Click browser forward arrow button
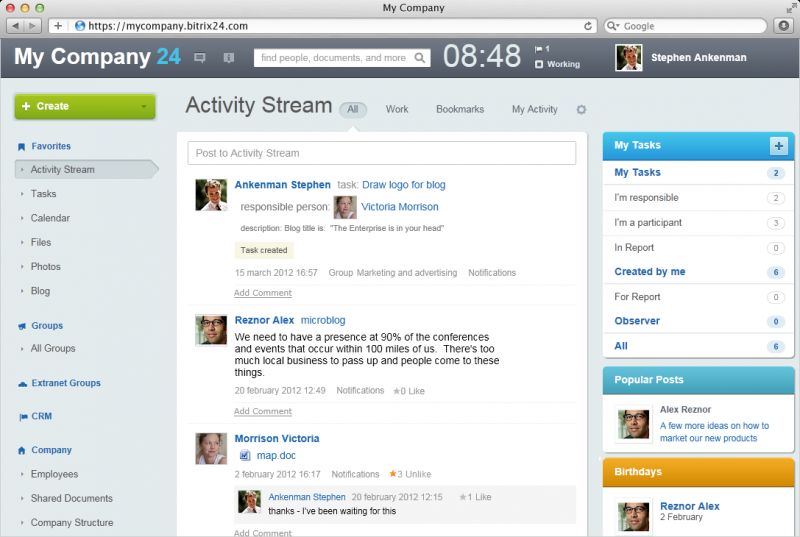Screen dimensions: 800x537 pyautogui.click(x=32, y=26)
